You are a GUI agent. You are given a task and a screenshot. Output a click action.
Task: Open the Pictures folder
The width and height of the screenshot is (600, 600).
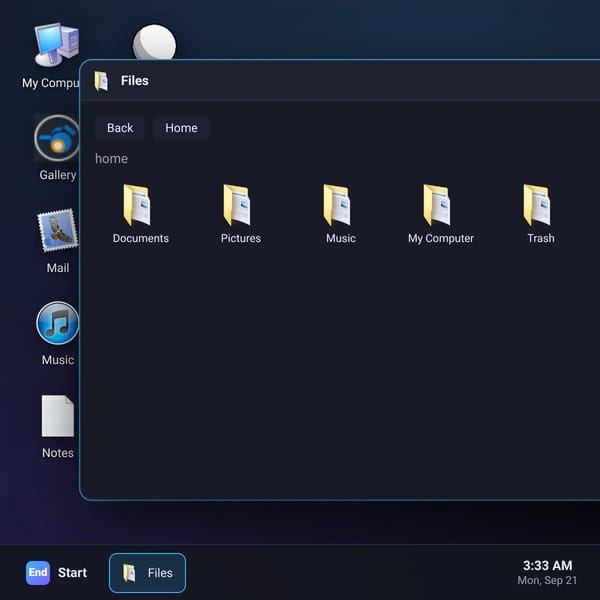click(x=241, y=214)
